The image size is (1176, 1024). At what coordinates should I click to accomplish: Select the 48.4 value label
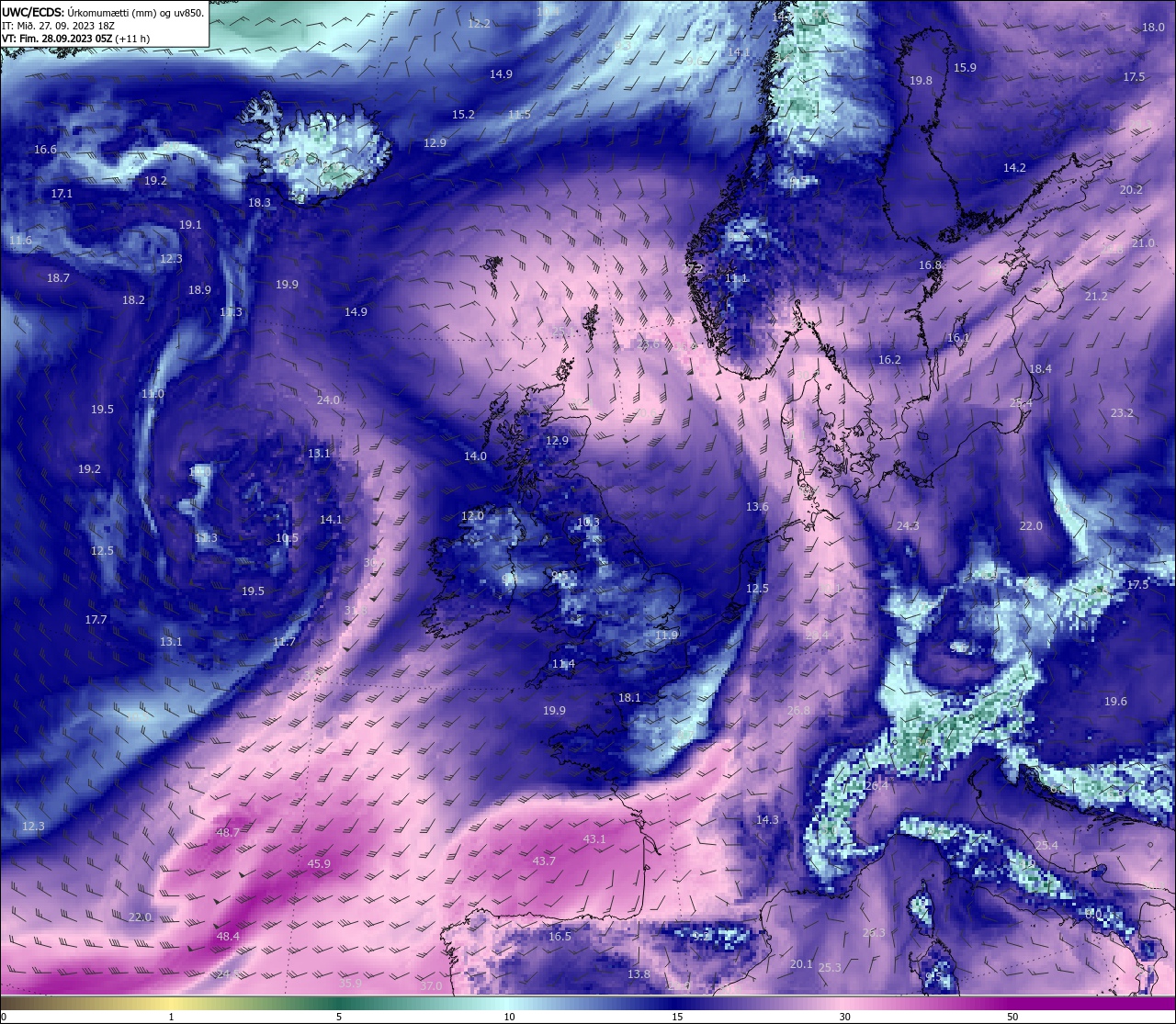click(x=228, y=937)
